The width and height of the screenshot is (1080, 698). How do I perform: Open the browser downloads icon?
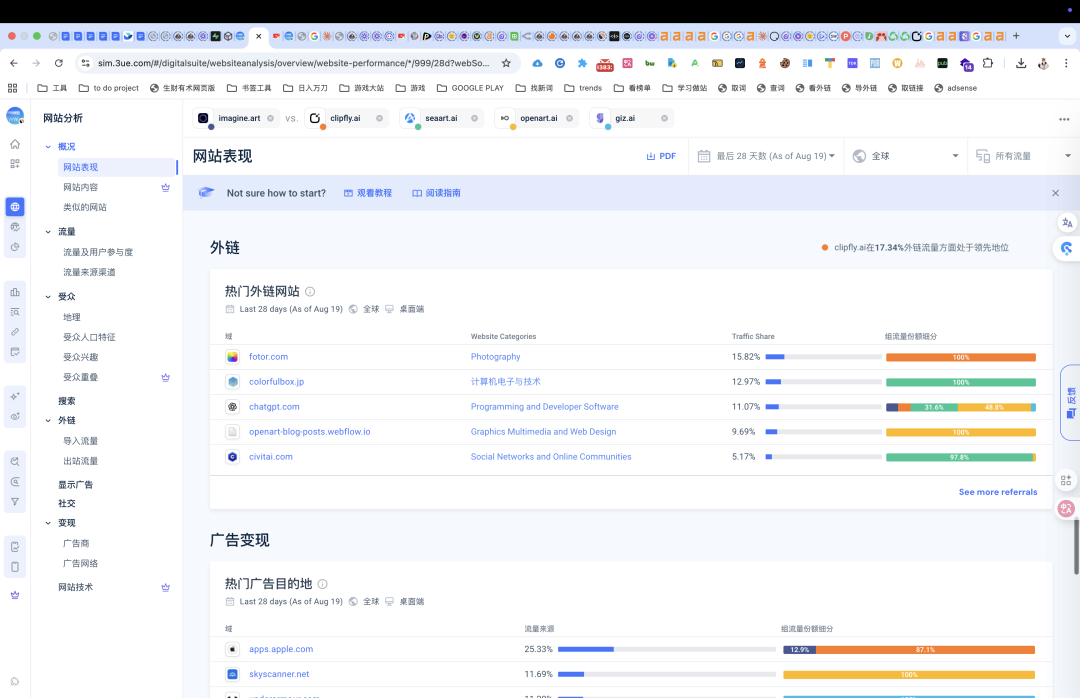(1021, 63)
